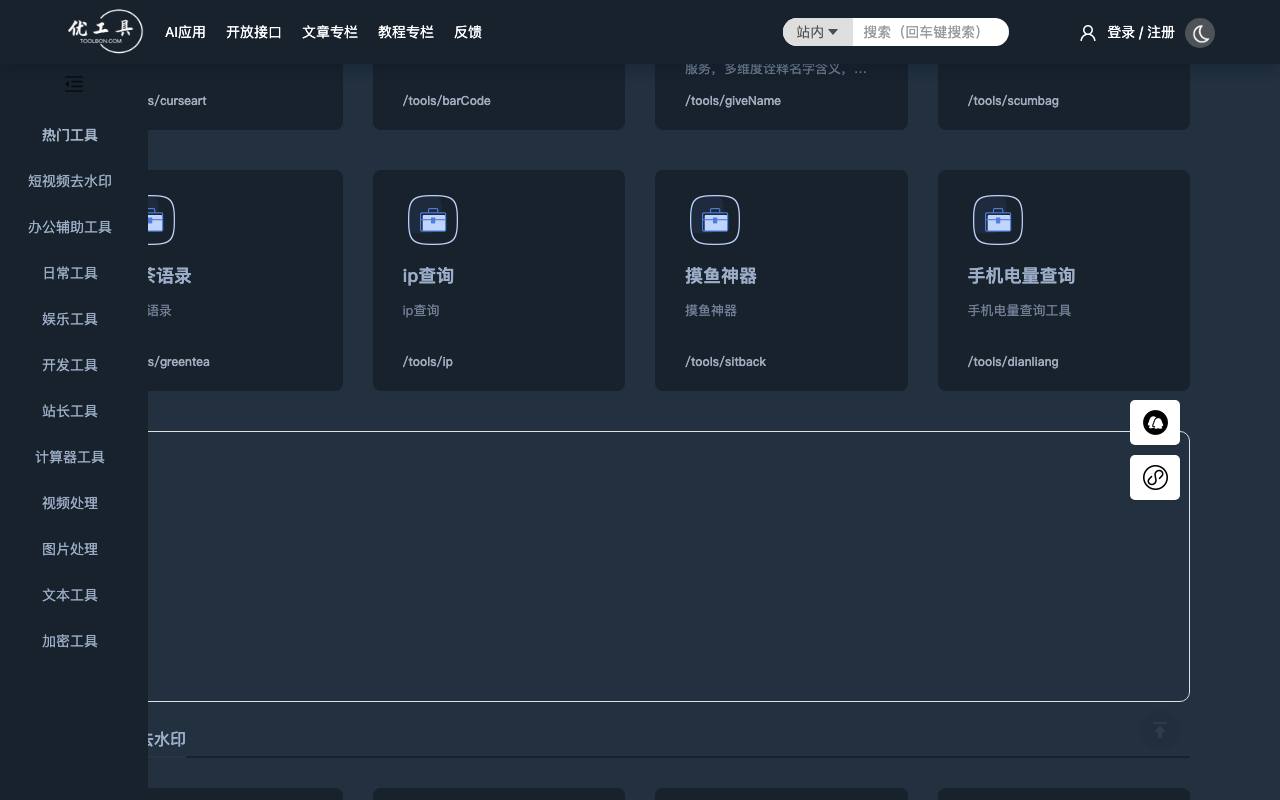Open the 开放接口 menu item

click(x=254, y=32)
